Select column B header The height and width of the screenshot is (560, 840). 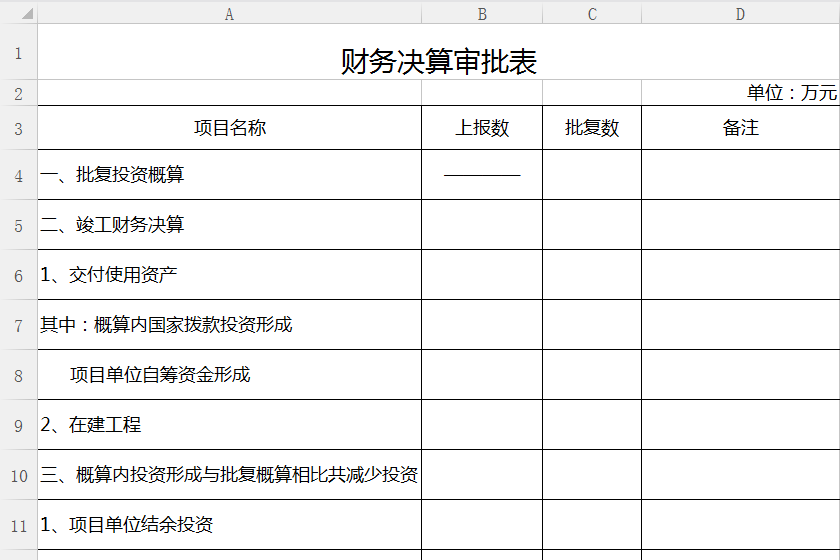tap(482, 14)
